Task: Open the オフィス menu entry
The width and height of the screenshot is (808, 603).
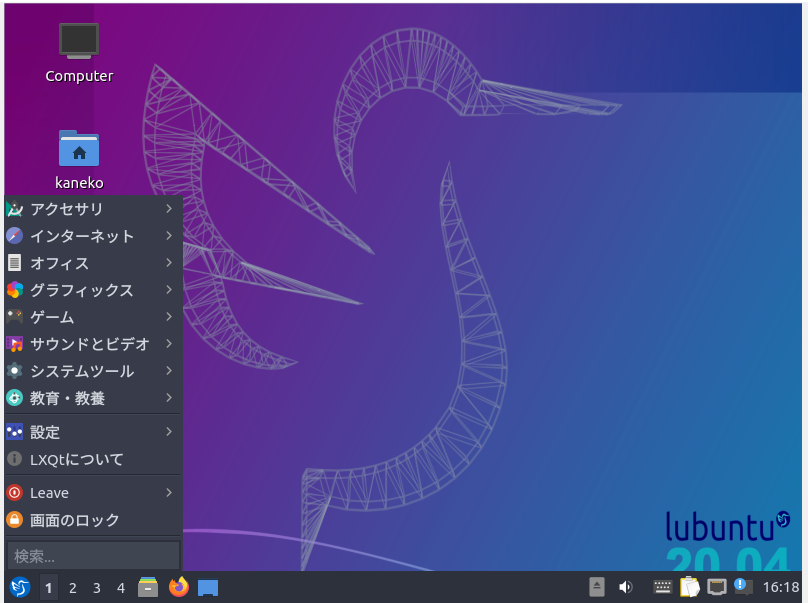Action: click(x=93, y=263)
